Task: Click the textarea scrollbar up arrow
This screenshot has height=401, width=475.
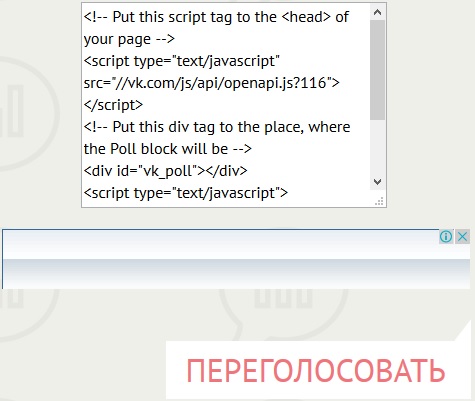Action: [x=377, y=13]
